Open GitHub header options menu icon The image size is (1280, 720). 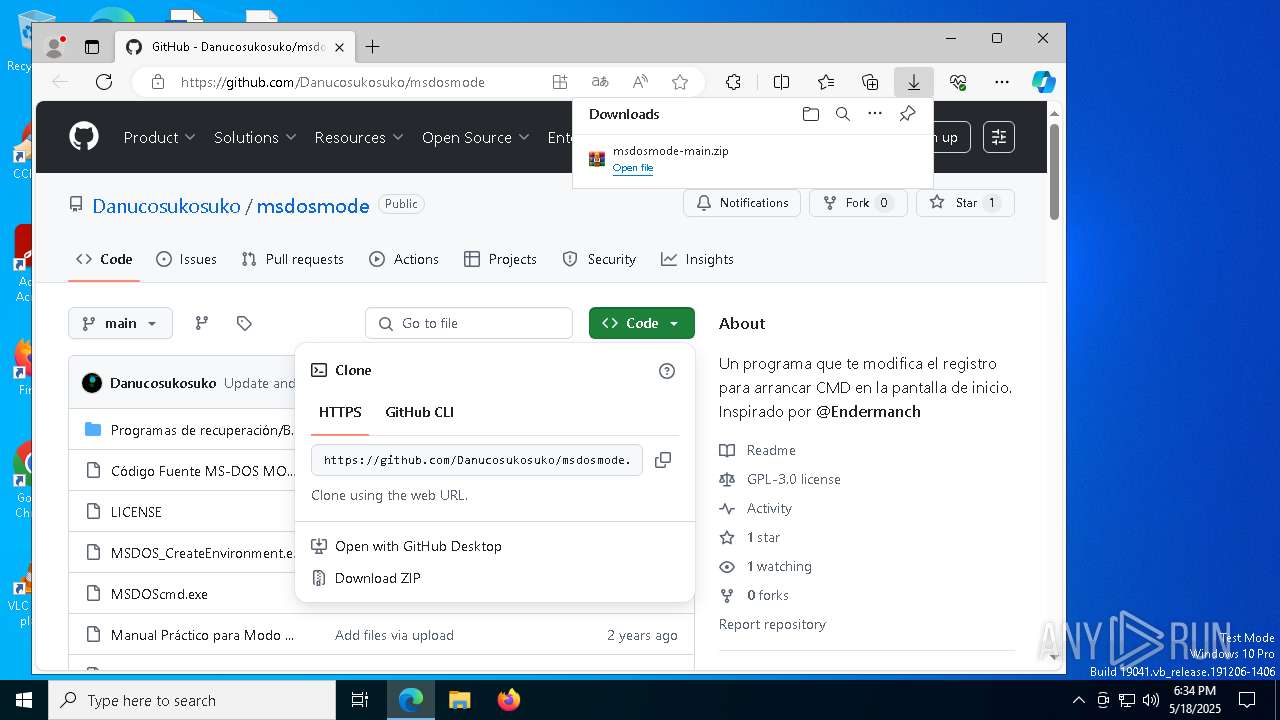click(999, 137)
